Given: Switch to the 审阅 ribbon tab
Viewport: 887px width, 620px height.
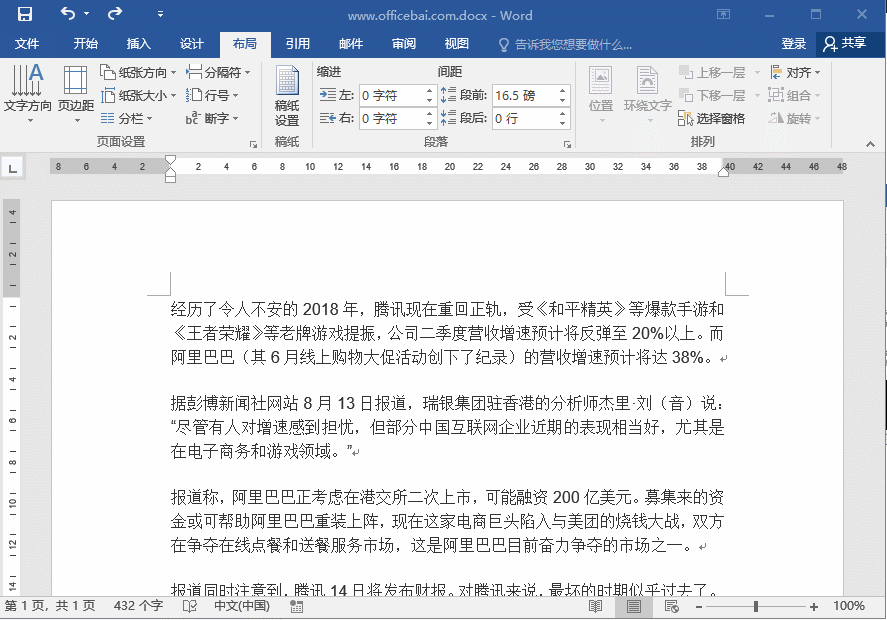Looking at the screenshot, I should [x=404, y=44].
